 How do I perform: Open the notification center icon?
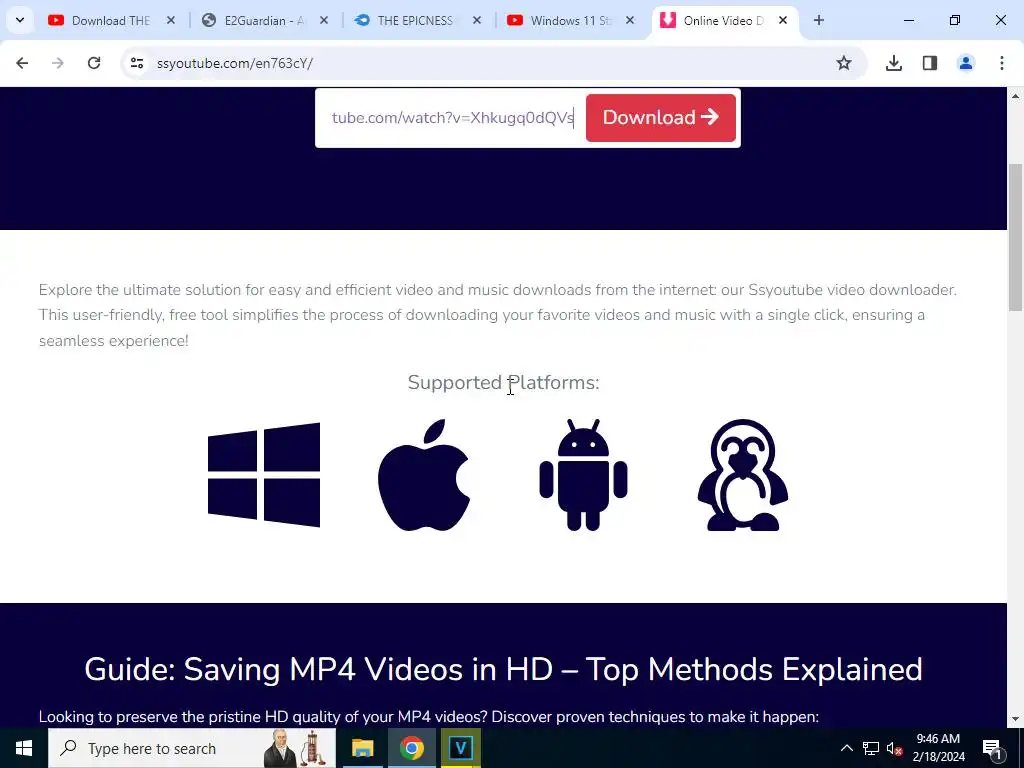coord(991,748)
